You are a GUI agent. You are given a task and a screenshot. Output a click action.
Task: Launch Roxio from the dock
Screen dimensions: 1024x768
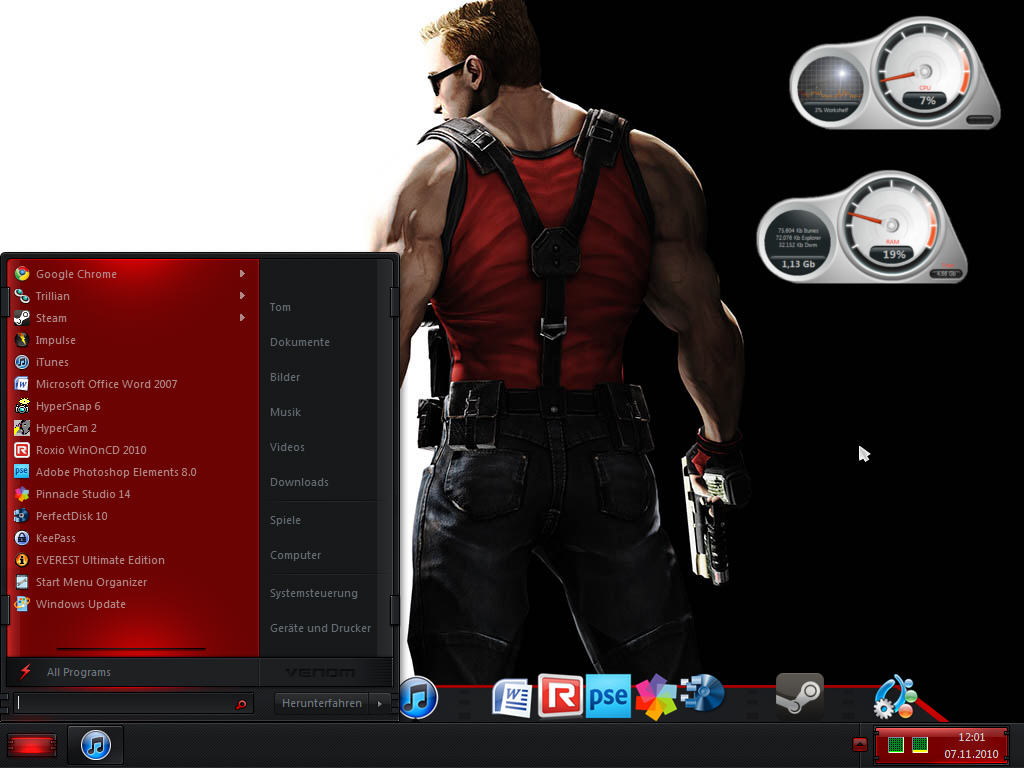[560, 696]
